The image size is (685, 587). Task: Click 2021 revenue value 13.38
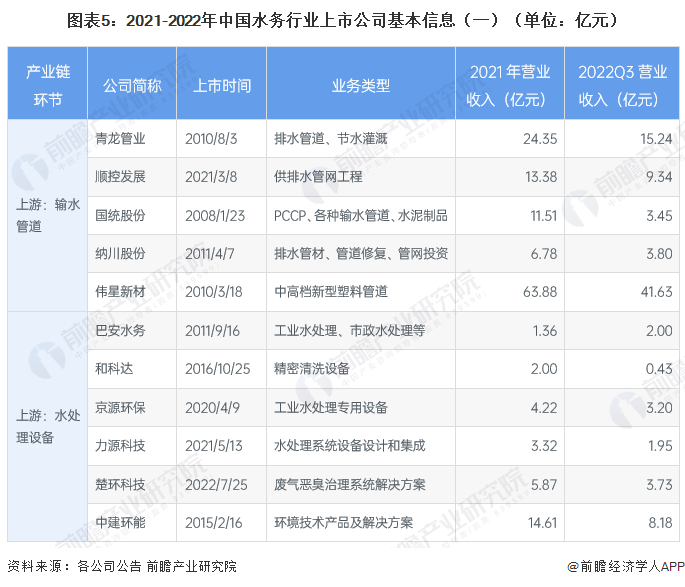pyautogui.click(x=541, y=177)
